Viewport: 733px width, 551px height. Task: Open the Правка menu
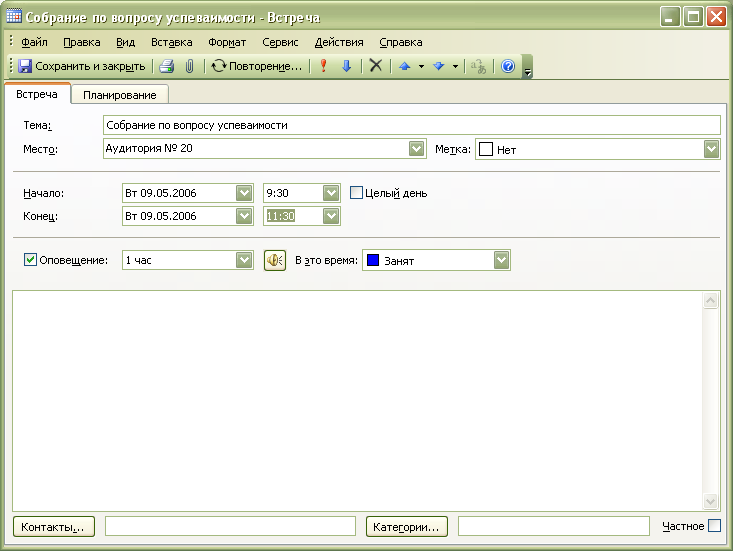[82, 42]
